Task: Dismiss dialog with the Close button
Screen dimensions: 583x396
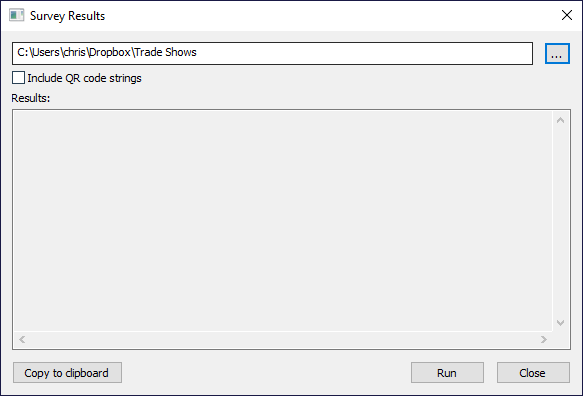Action: coord(533,373)
